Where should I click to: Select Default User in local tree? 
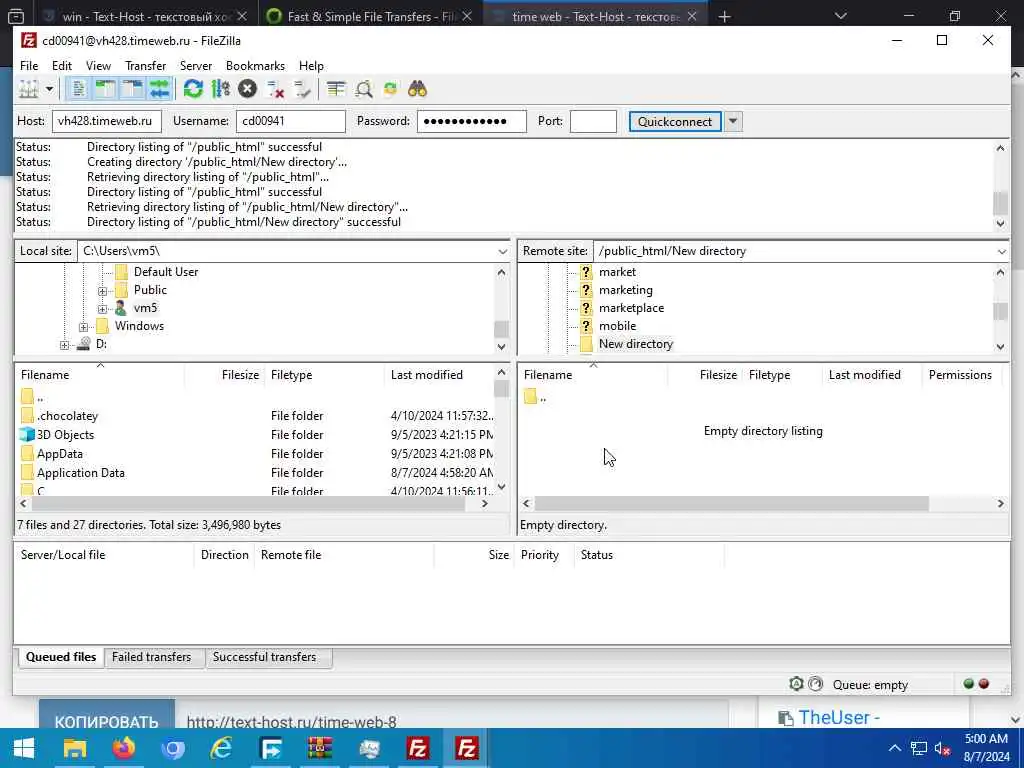click(x=166, y=272)
